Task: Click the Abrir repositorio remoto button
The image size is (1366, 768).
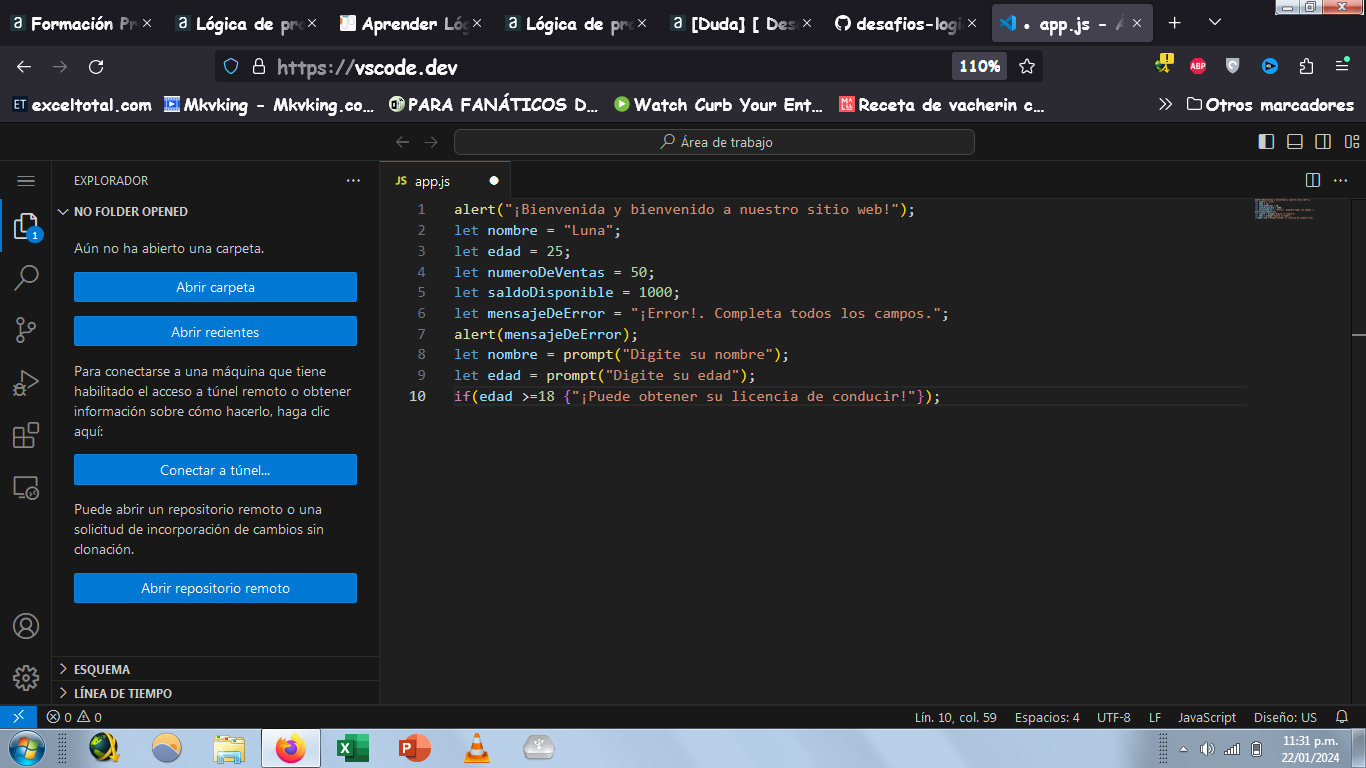Action: coord(215,588)
